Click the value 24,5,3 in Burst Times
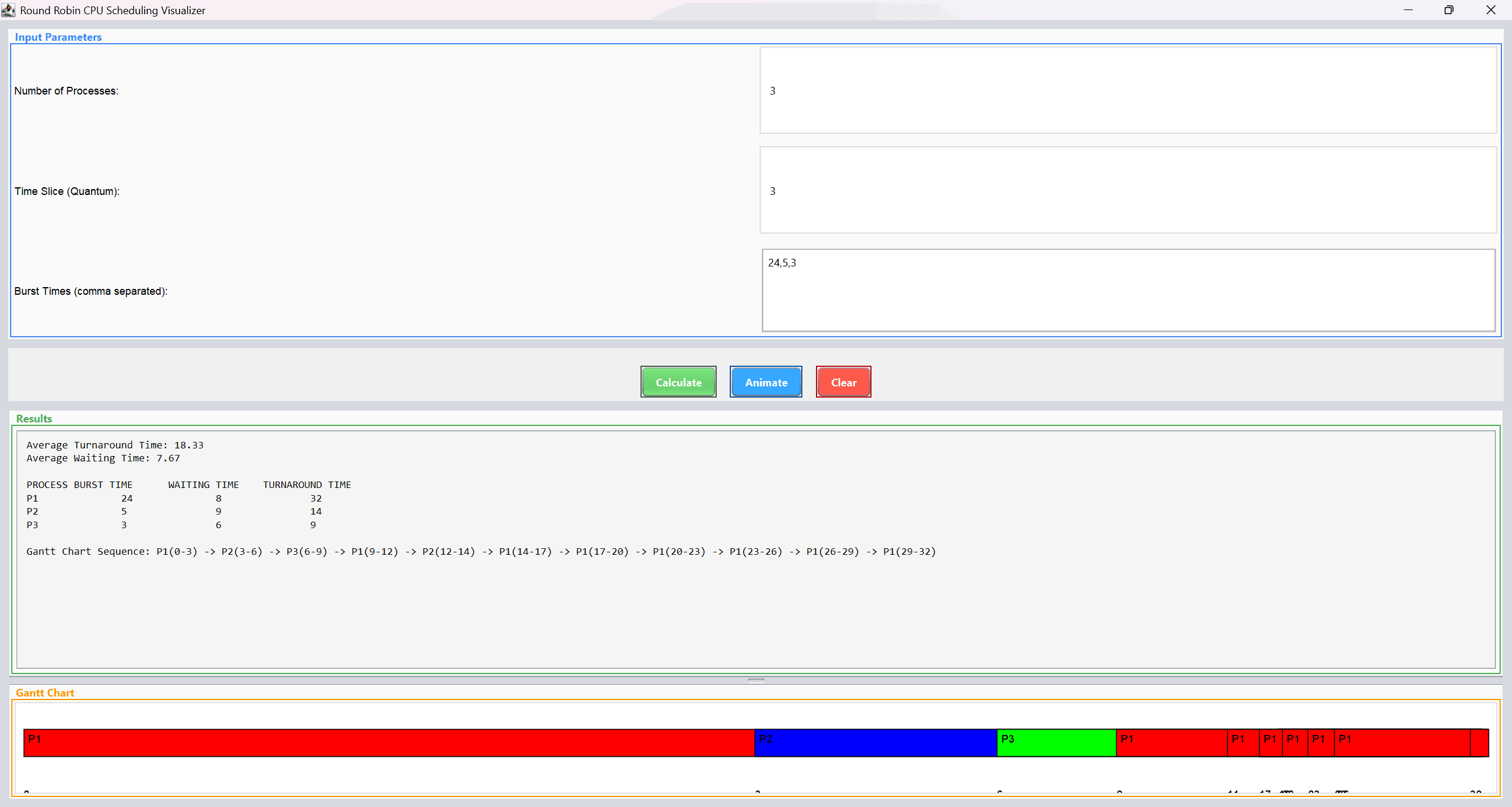Image resolution: width=1512 pixels, height=807 pixels. click(781, 262)
